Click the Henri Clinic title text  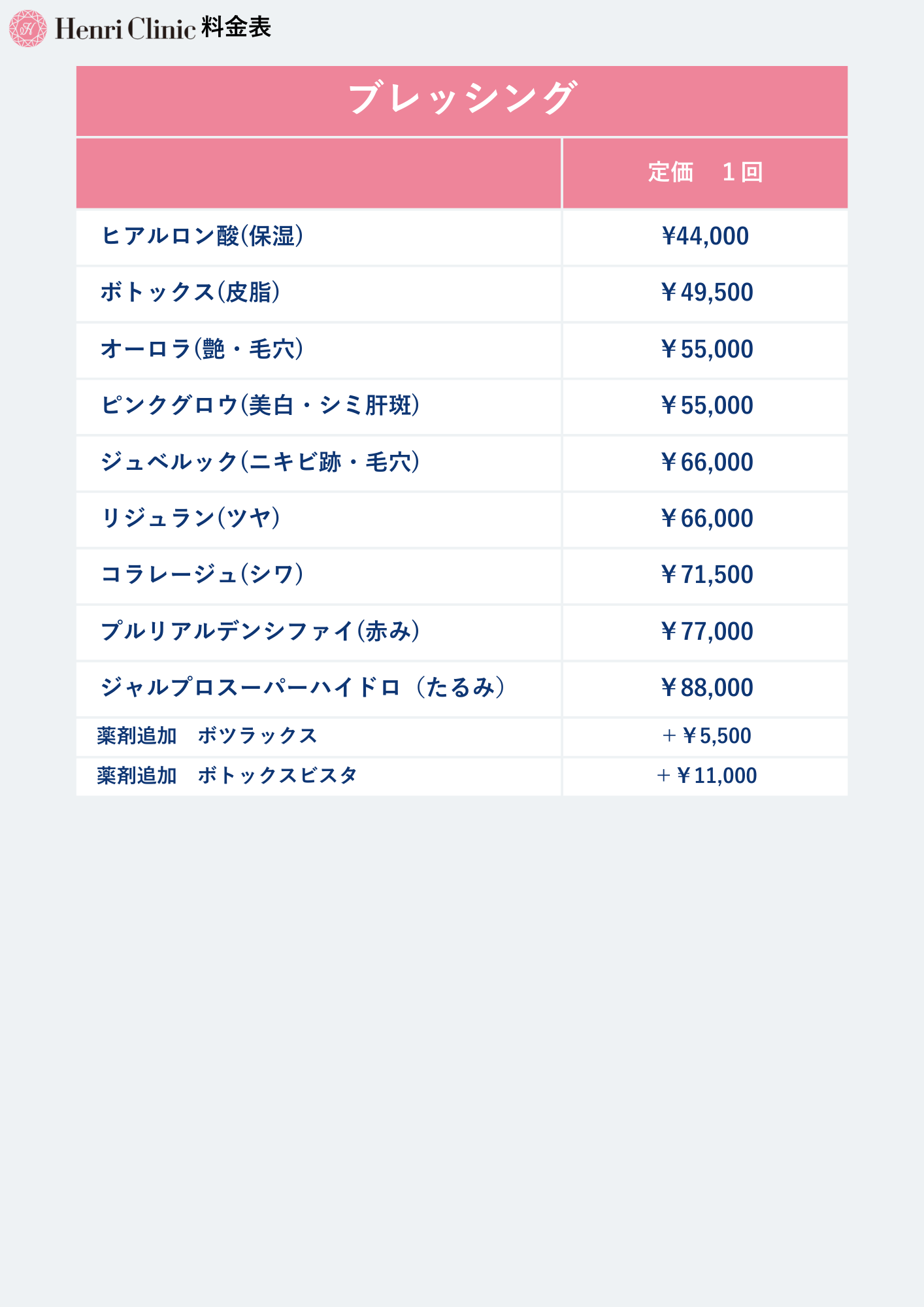point(125,29)
